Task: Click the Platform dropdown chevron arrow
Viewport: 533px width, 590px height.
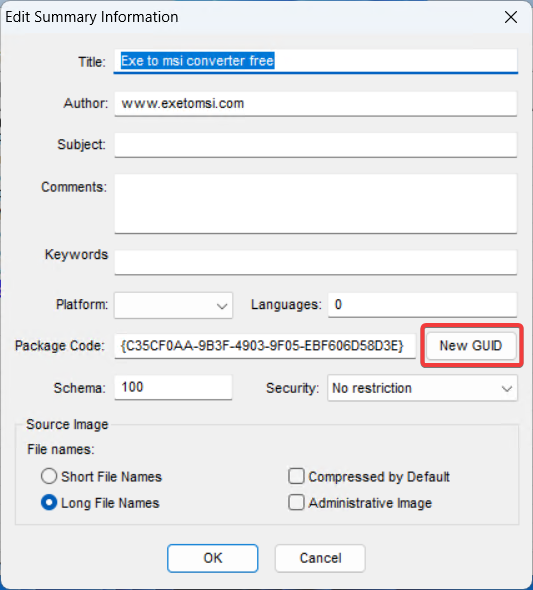Action: tap(222, 306)
